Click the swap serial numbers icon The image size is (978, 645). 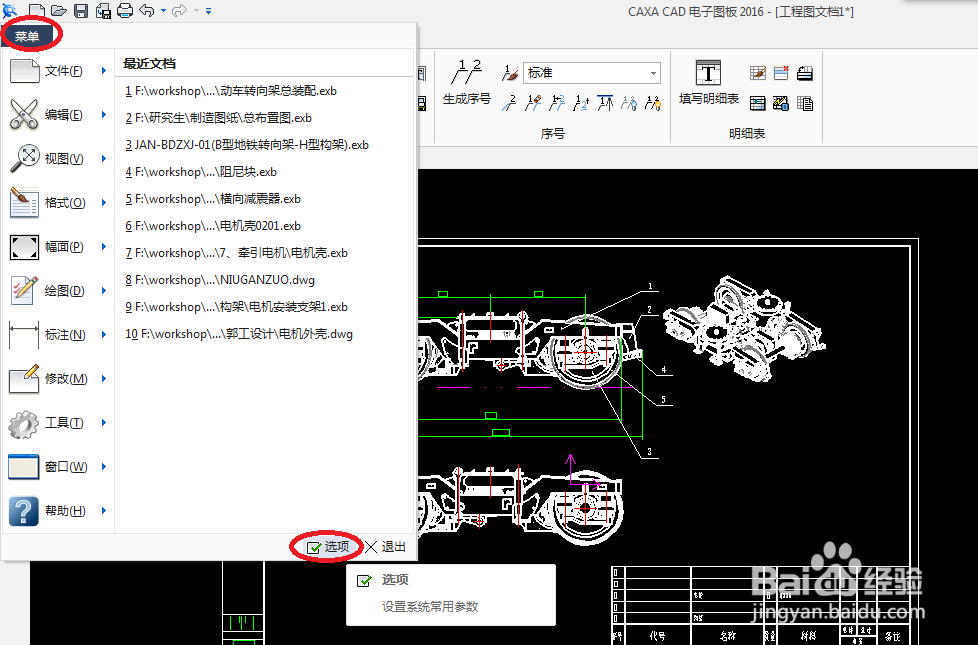557,103
